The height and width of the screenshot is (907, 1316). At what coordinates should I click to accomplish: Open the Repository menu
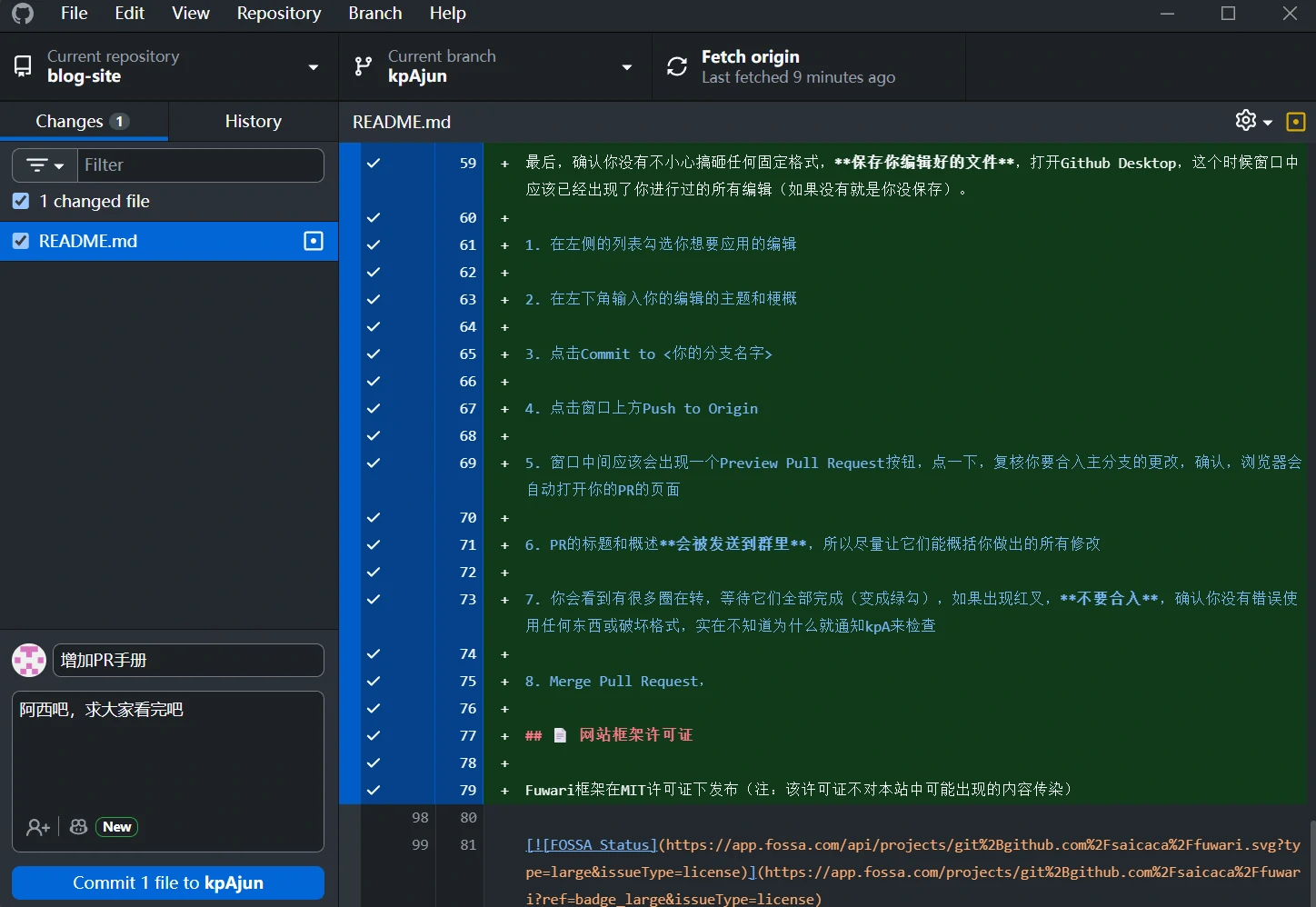click(x=278, y=14)
